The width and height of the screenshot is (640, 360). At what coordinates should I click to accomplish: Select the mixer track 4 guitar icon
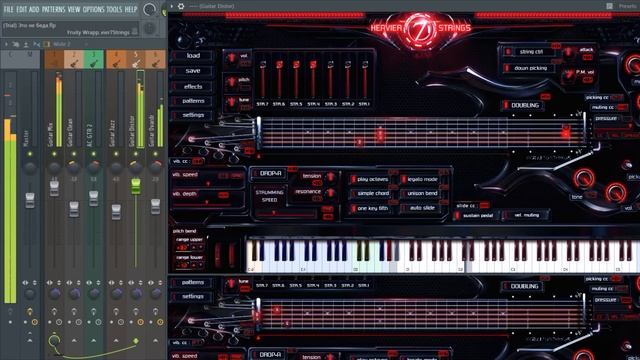click(116, 63)
